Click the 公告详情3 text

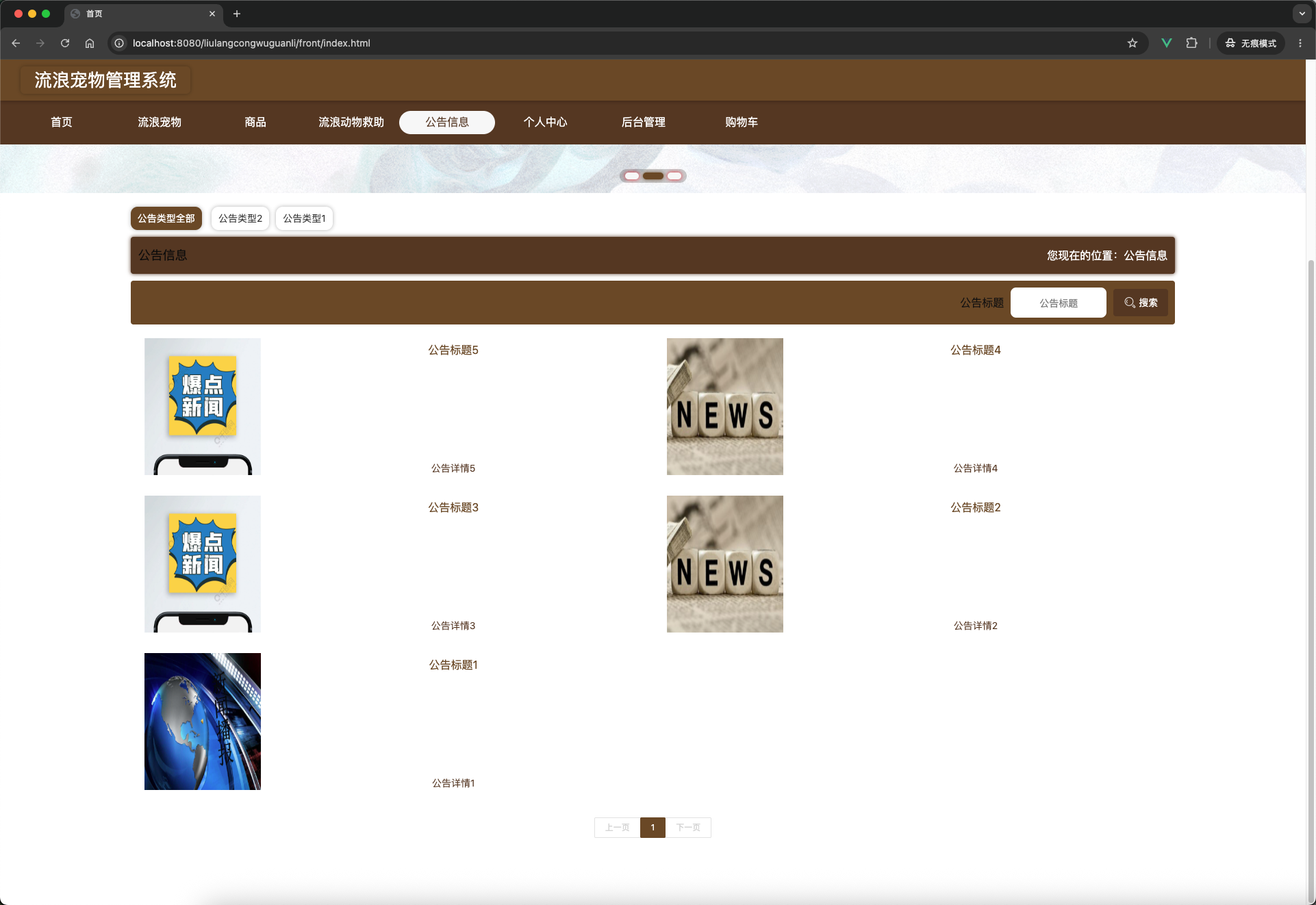pyautogui.click(x=453, y=626)
